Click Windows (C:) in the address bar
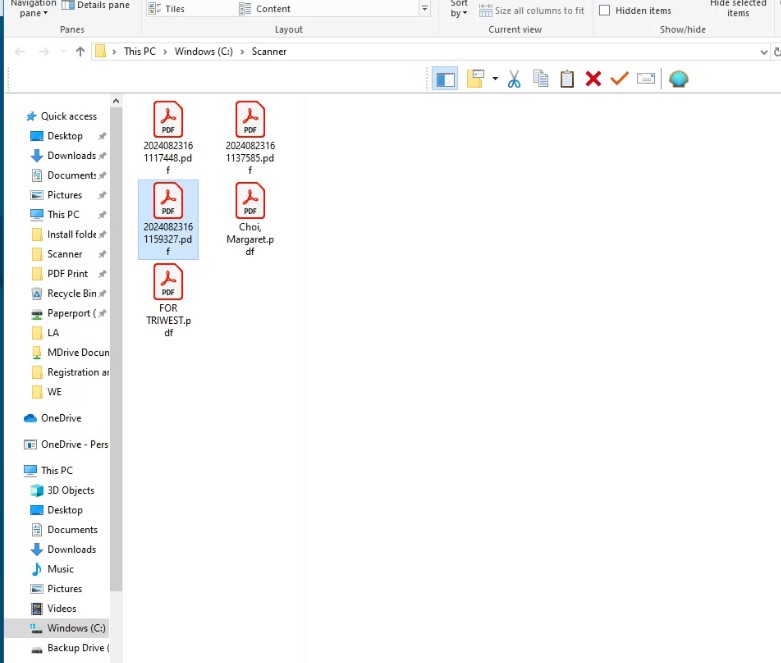The width and height of the screenshot is (781, 663). pyautogui.click(x=203, y=51)
